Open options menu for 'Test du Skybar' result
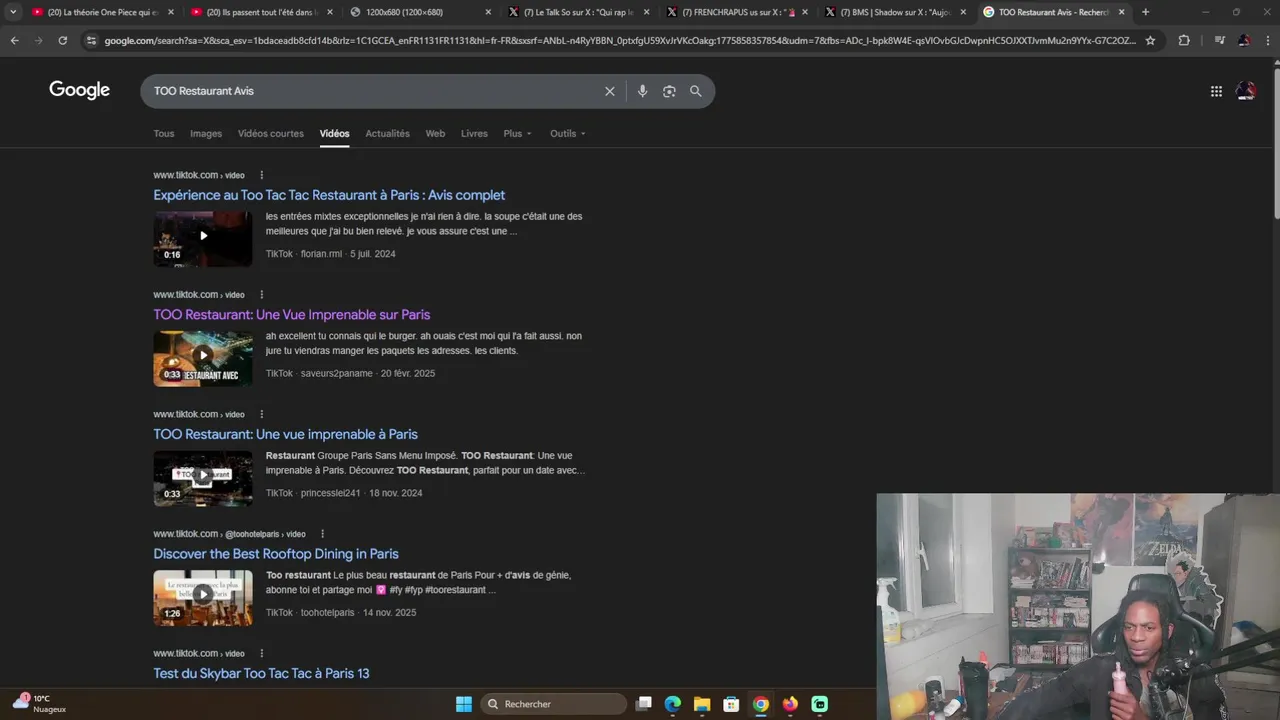Image resolution: width=1280 pixels, height=720 pixels. (x=262, y=653)
